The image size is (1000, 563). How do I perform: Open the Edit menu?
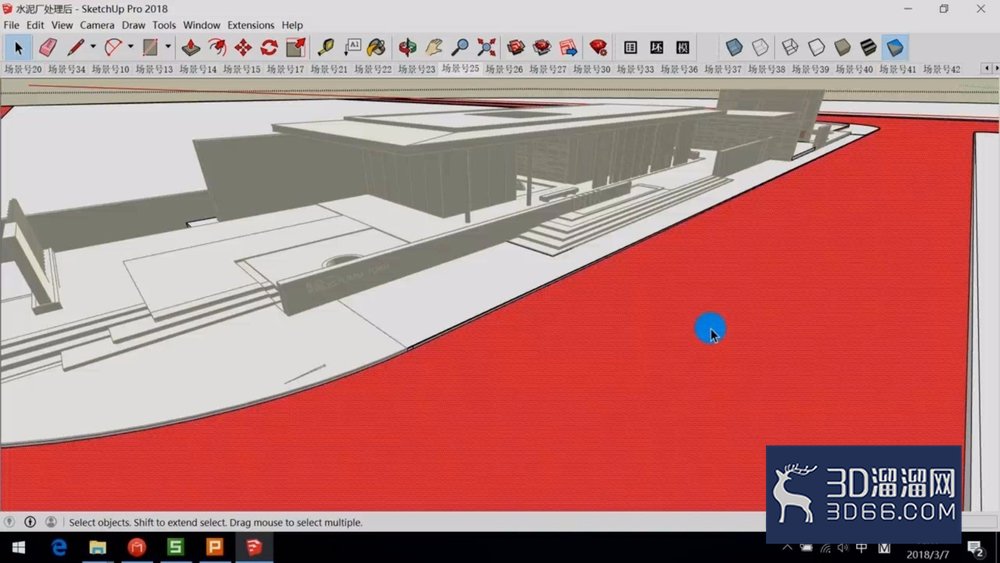coord(35,25)
